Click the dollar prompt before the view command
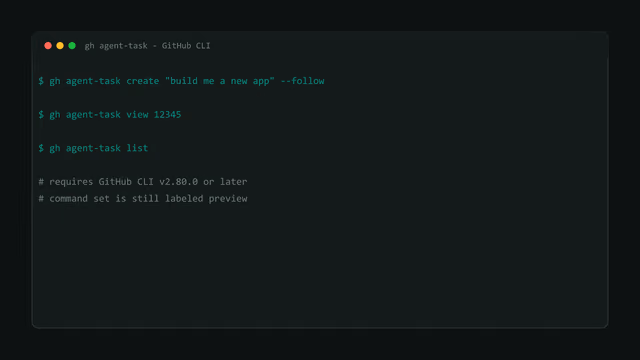This screenshot has width=640, height=360. point(41,115)
